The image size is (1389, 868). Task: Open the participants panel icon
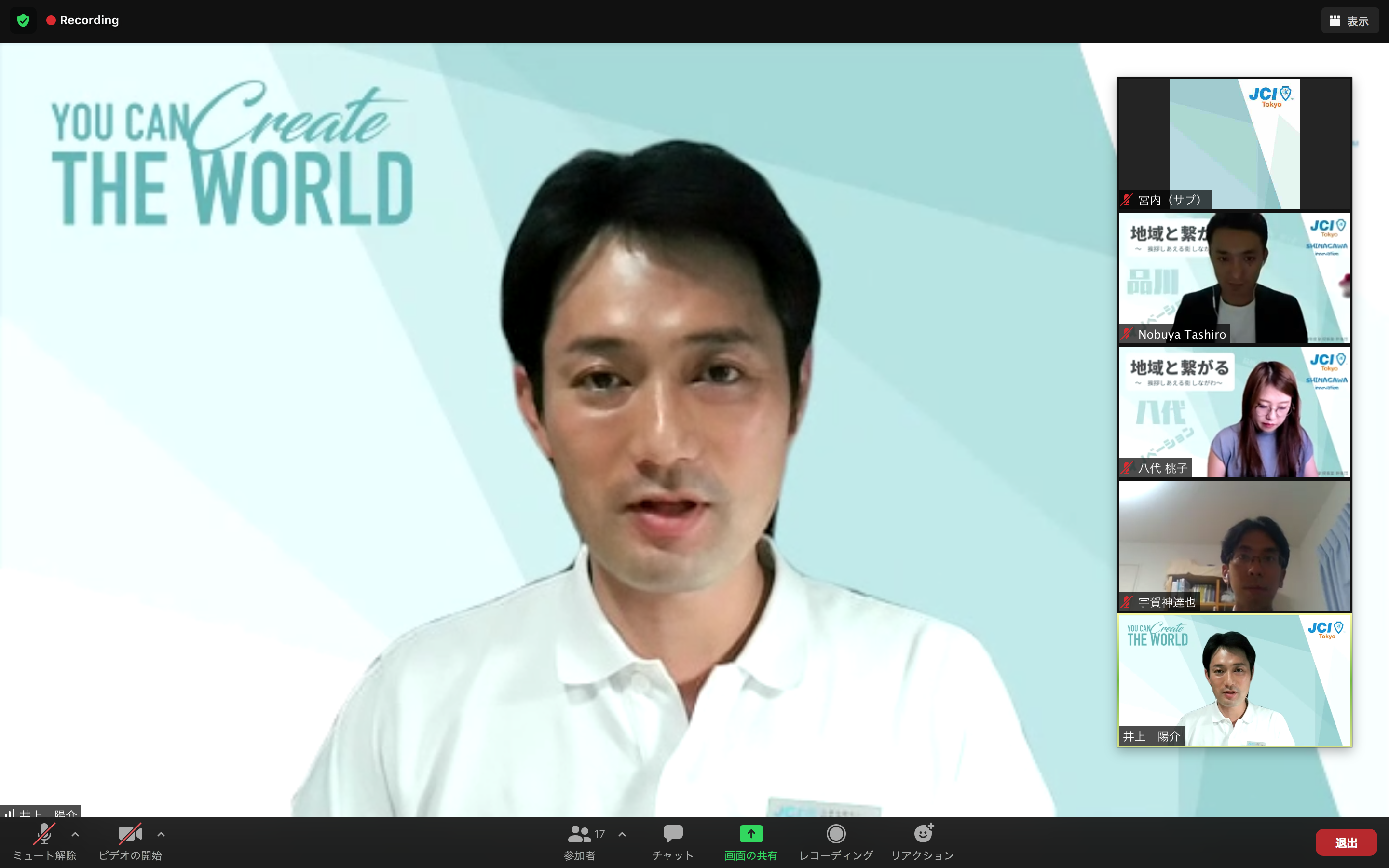tap(579, 834)
